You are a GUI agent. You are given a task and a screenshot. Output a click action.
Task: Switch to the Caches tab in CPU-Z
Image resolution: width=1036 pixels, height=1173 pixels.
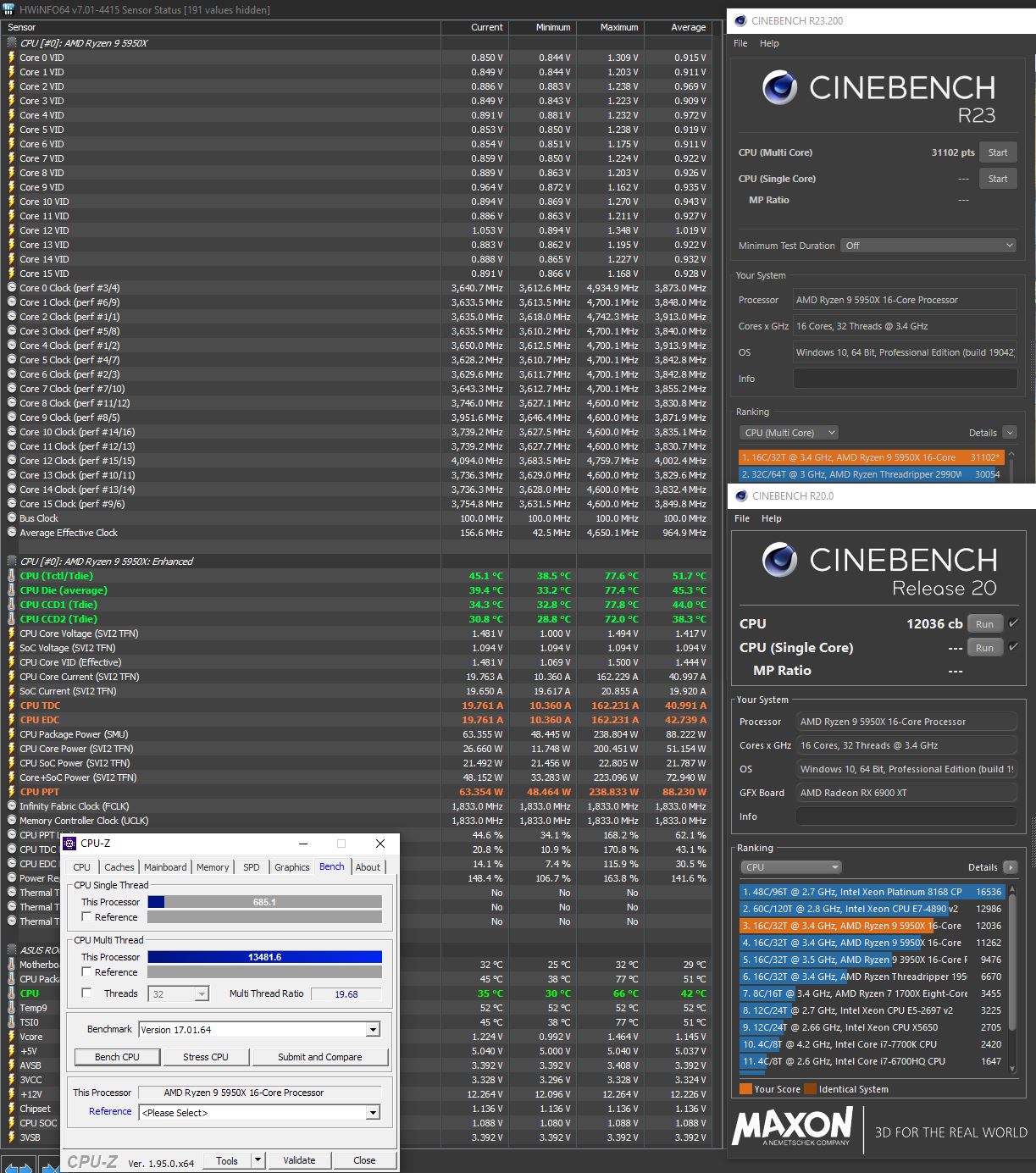point(119,867)
